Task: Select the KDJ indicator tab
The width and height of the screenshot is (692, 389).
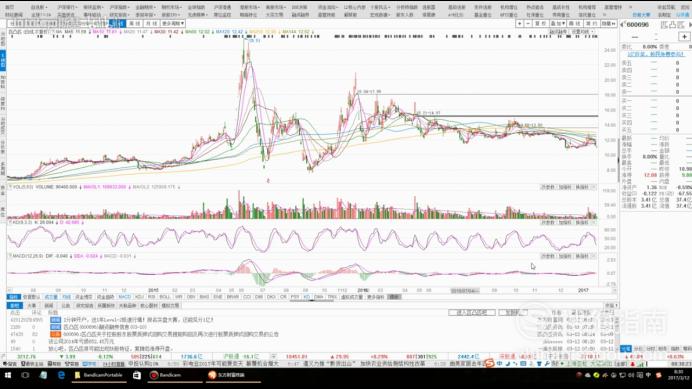Action: 139,297
